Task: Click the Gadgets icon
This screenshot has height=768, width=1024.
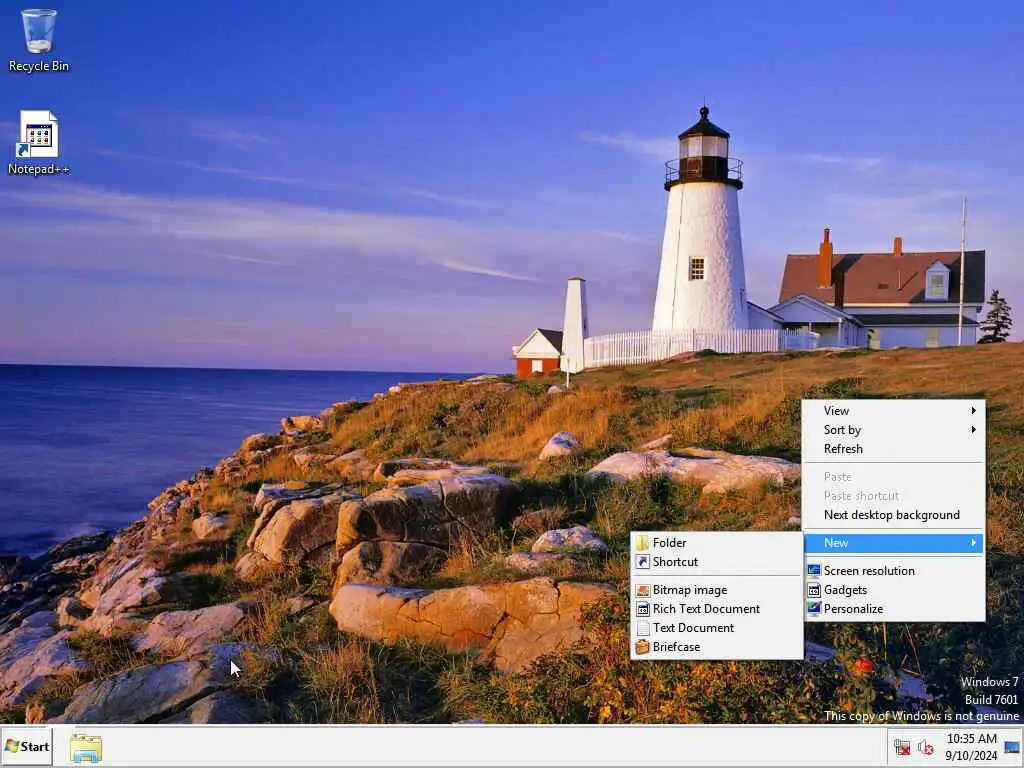Action: point(814,590)
